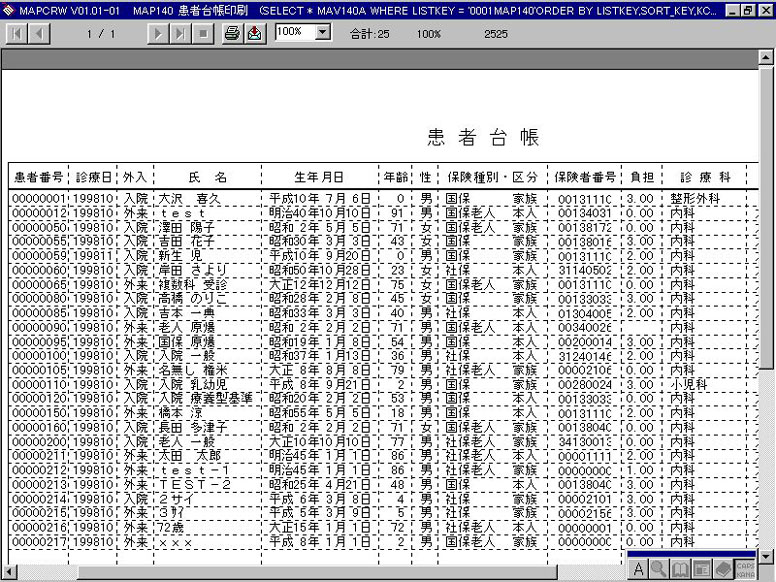Image resolution: width=776 pixels, height=582 pixels.
Task: Go to the first page of report
Action: (x=17, y=33)
